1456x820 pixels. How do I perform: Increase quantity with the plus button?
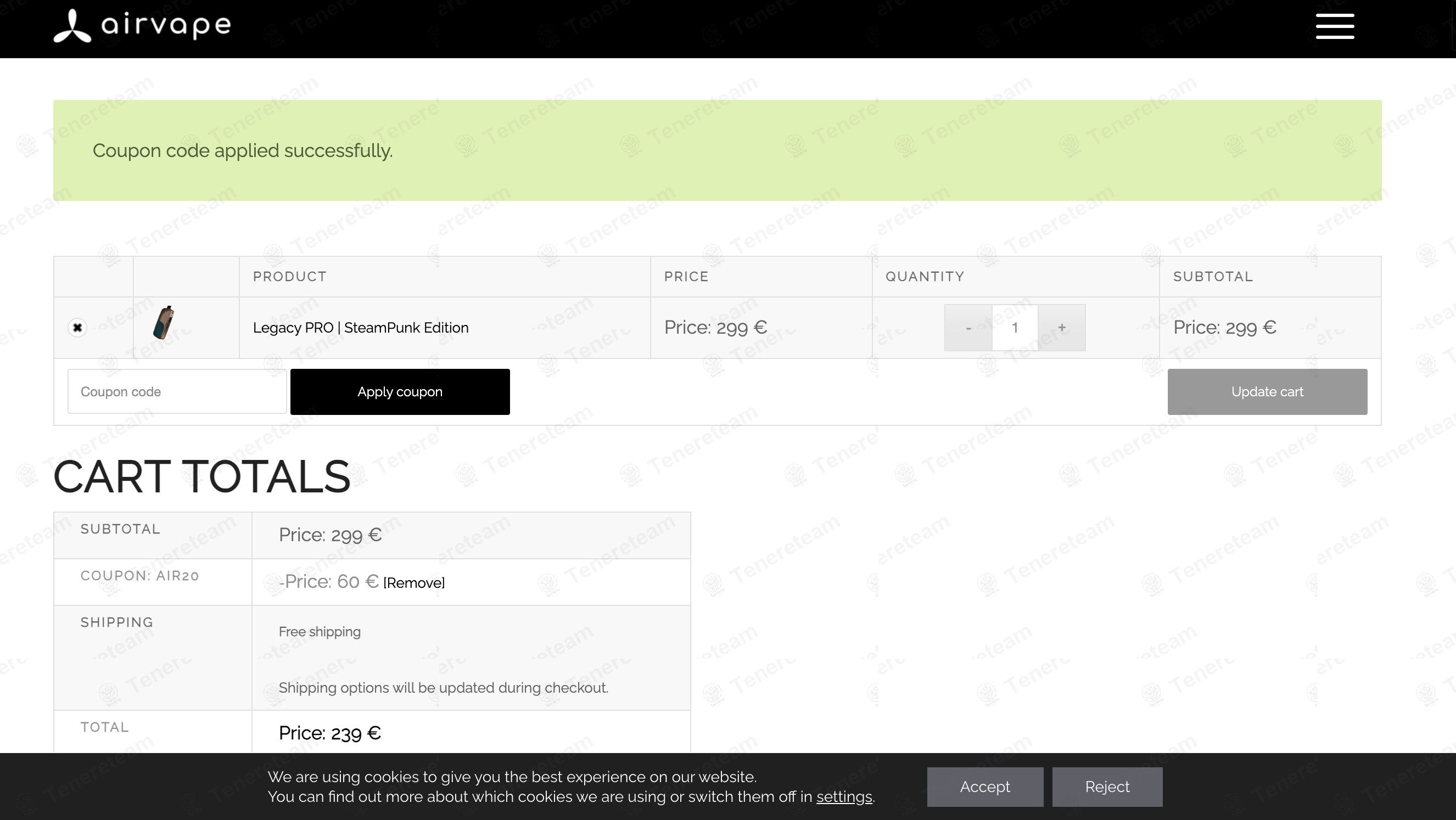click(x=1062, y=328)
